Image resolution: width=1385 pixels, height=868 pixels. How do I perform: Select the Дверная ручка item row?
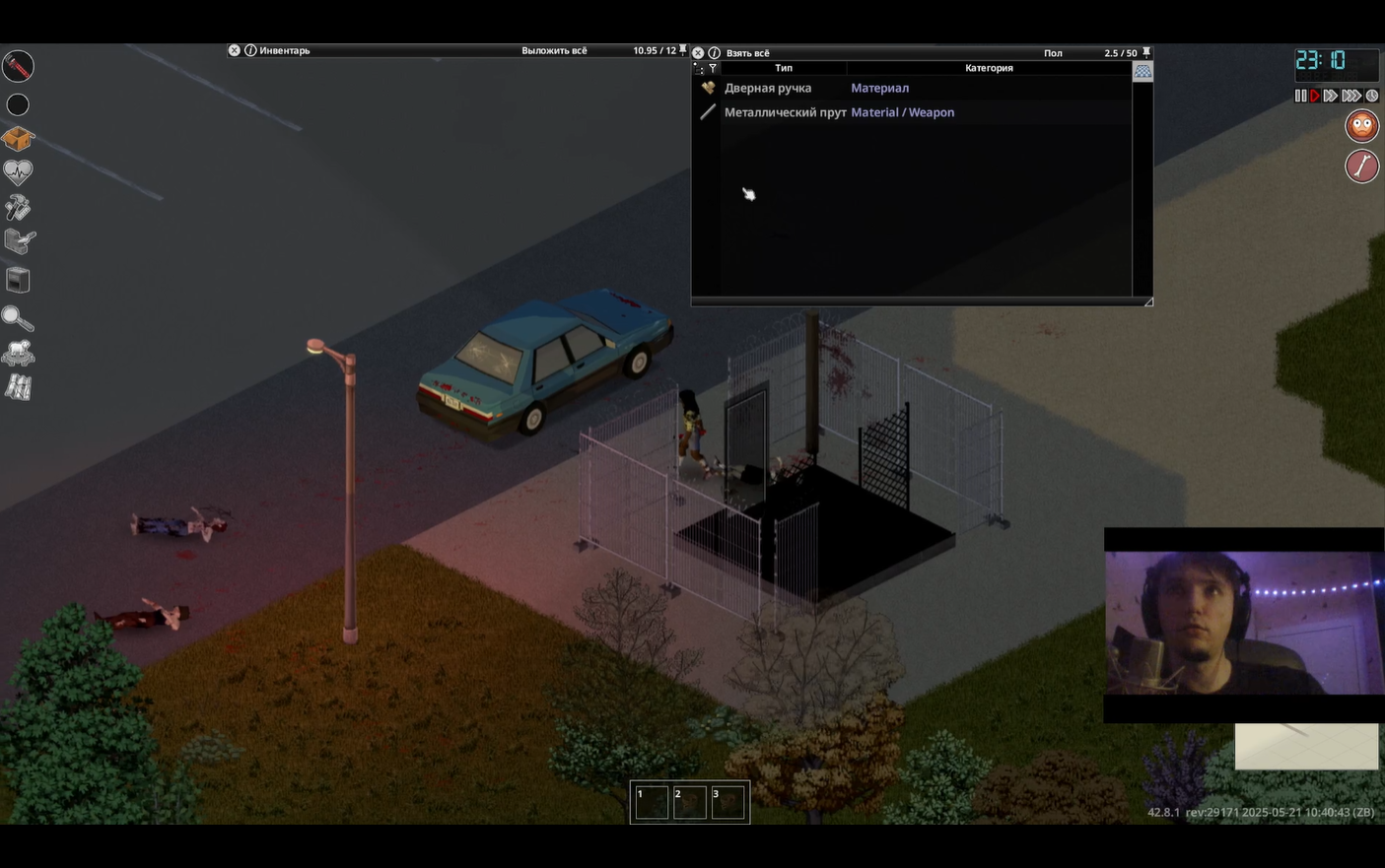[x=912, y=88]
